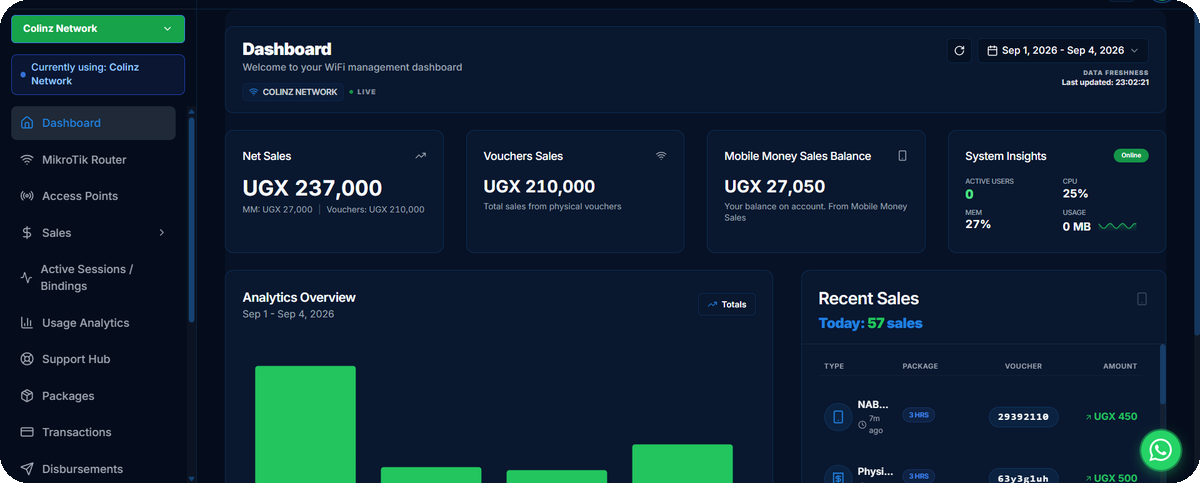This screenshot has width=1200, height=483.
Task: Open Active Sessions / Bindings
Action: pyautogui.click(x=93, y=278)
